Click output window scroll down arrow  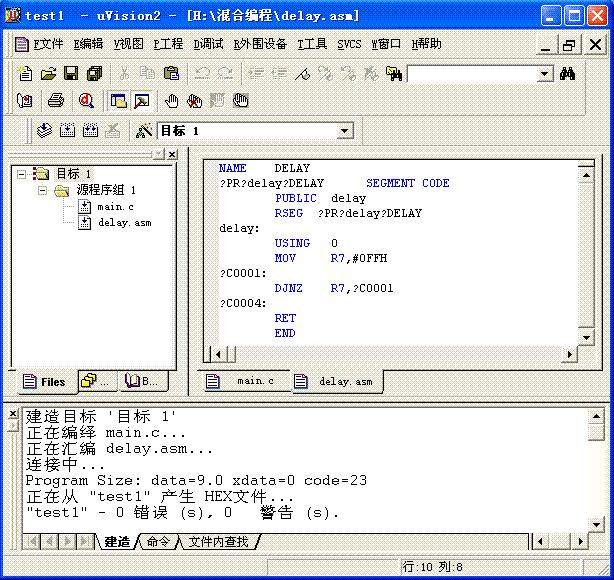point(596,525)
